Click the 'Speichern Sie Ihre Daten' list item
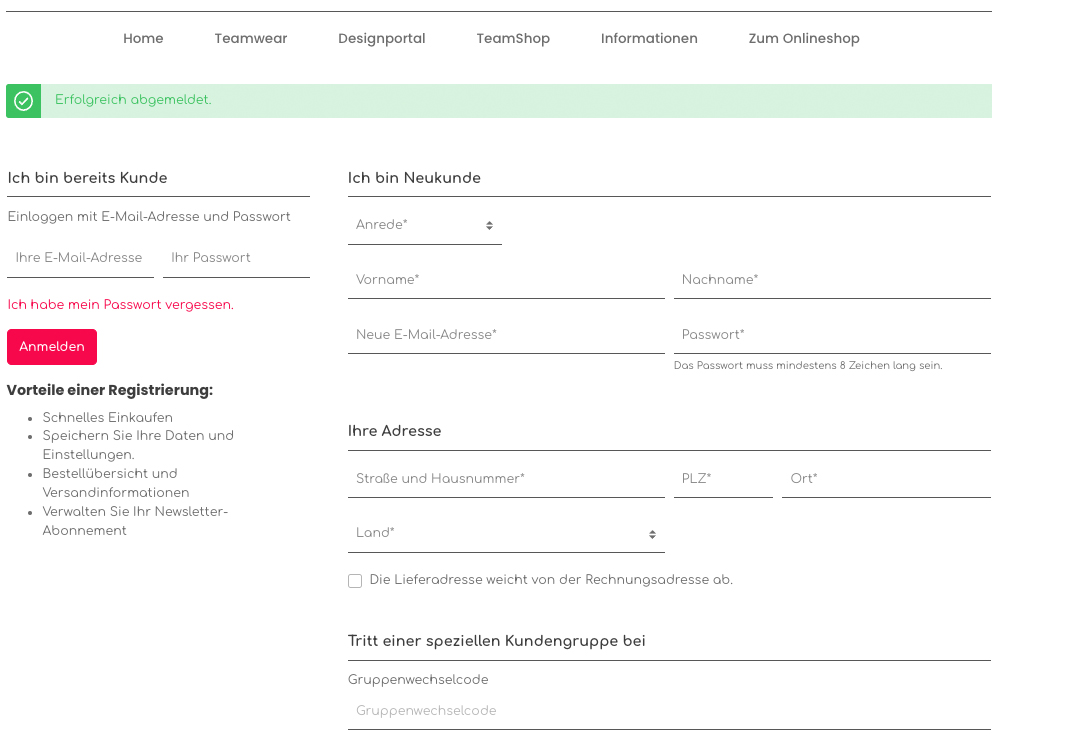 [138, 445]
